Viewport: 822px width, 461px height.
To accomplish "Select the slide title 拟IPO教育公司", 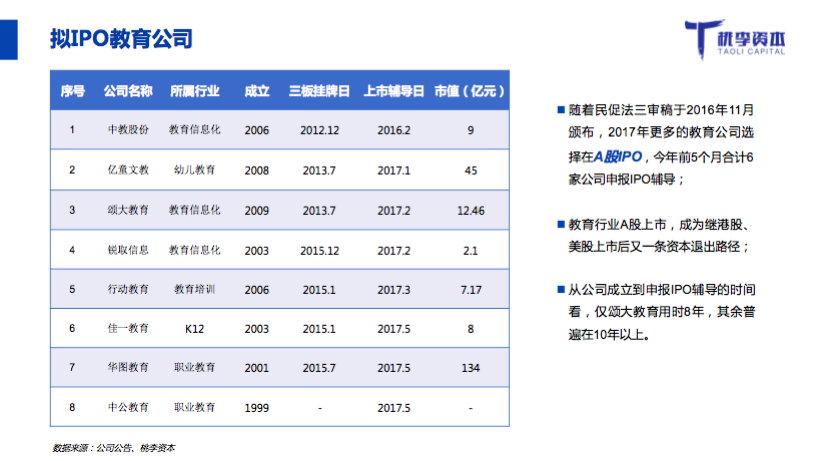I will tap(121, 39).
